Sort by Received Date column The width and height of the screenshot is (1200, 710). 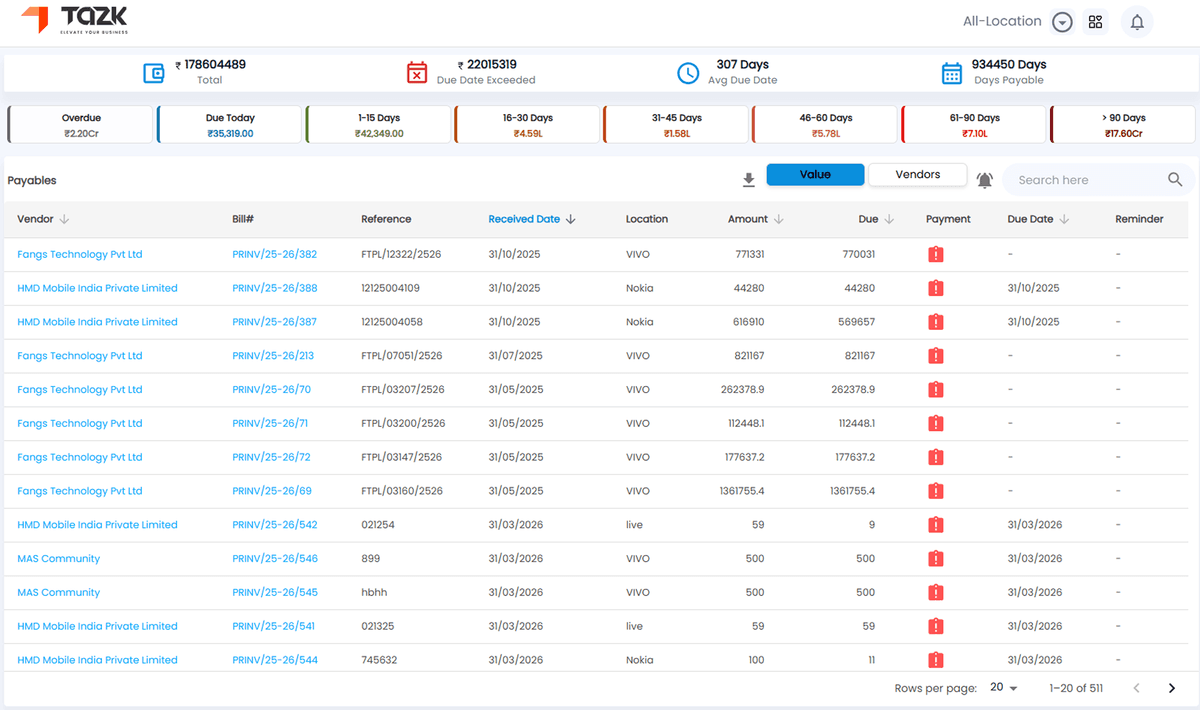pyautogui.click(x=530, y=219)
